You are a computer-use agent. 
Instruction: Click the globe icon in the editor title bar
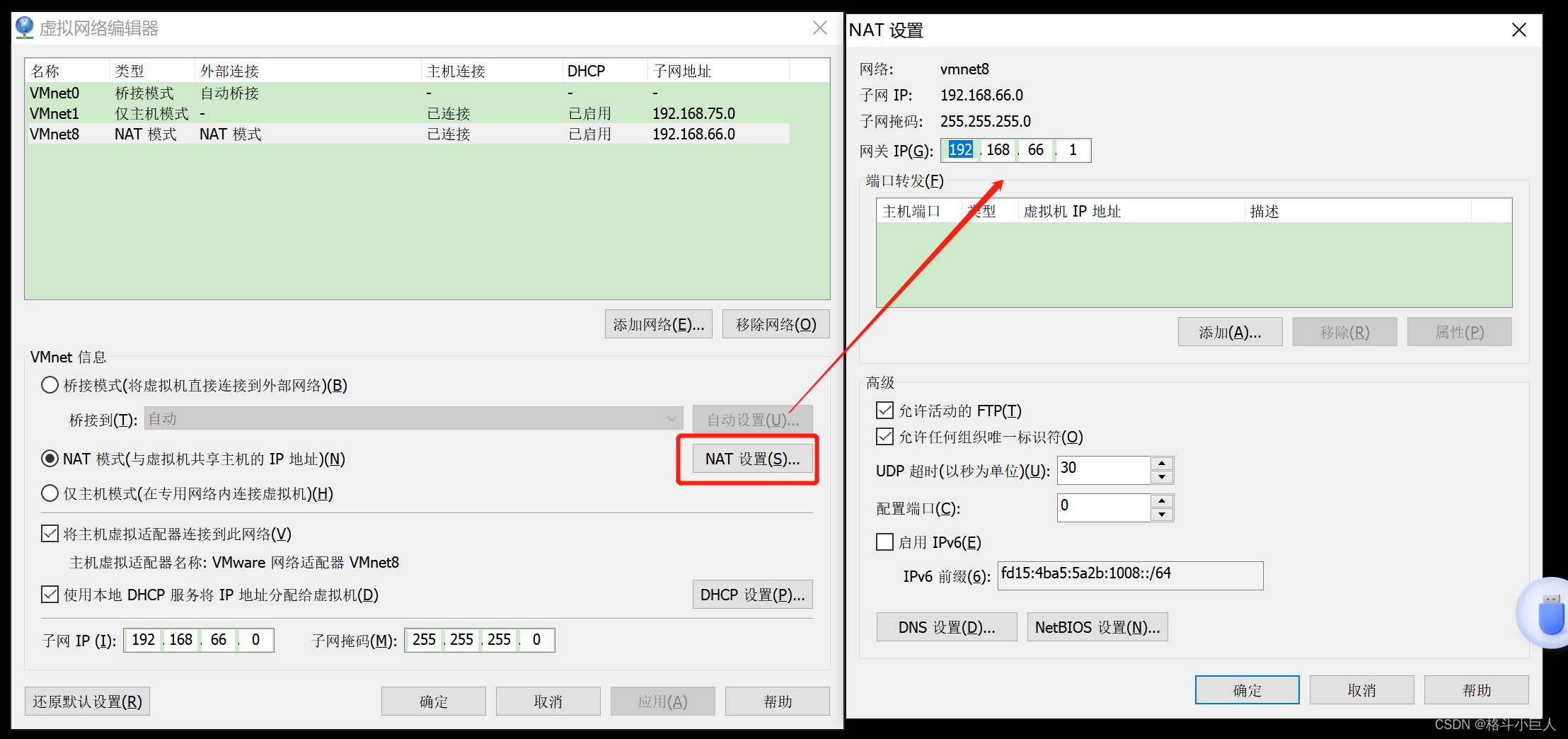point(25,27)
